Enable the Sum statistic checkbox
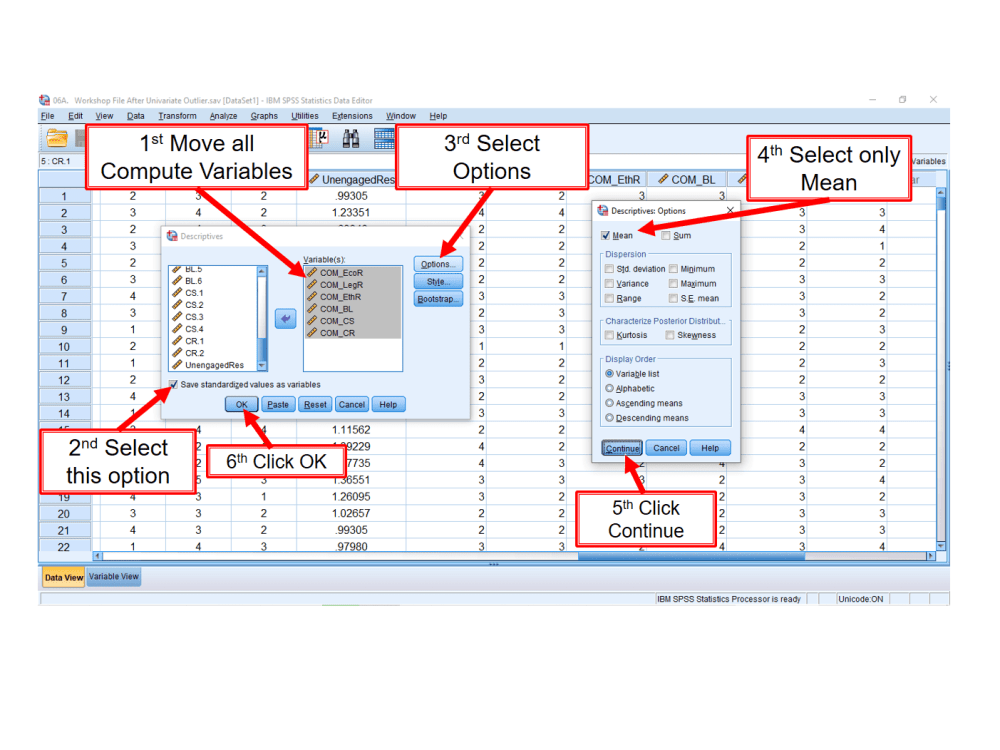The height and width of the screenshot is (750, 1000). point(665,235)
